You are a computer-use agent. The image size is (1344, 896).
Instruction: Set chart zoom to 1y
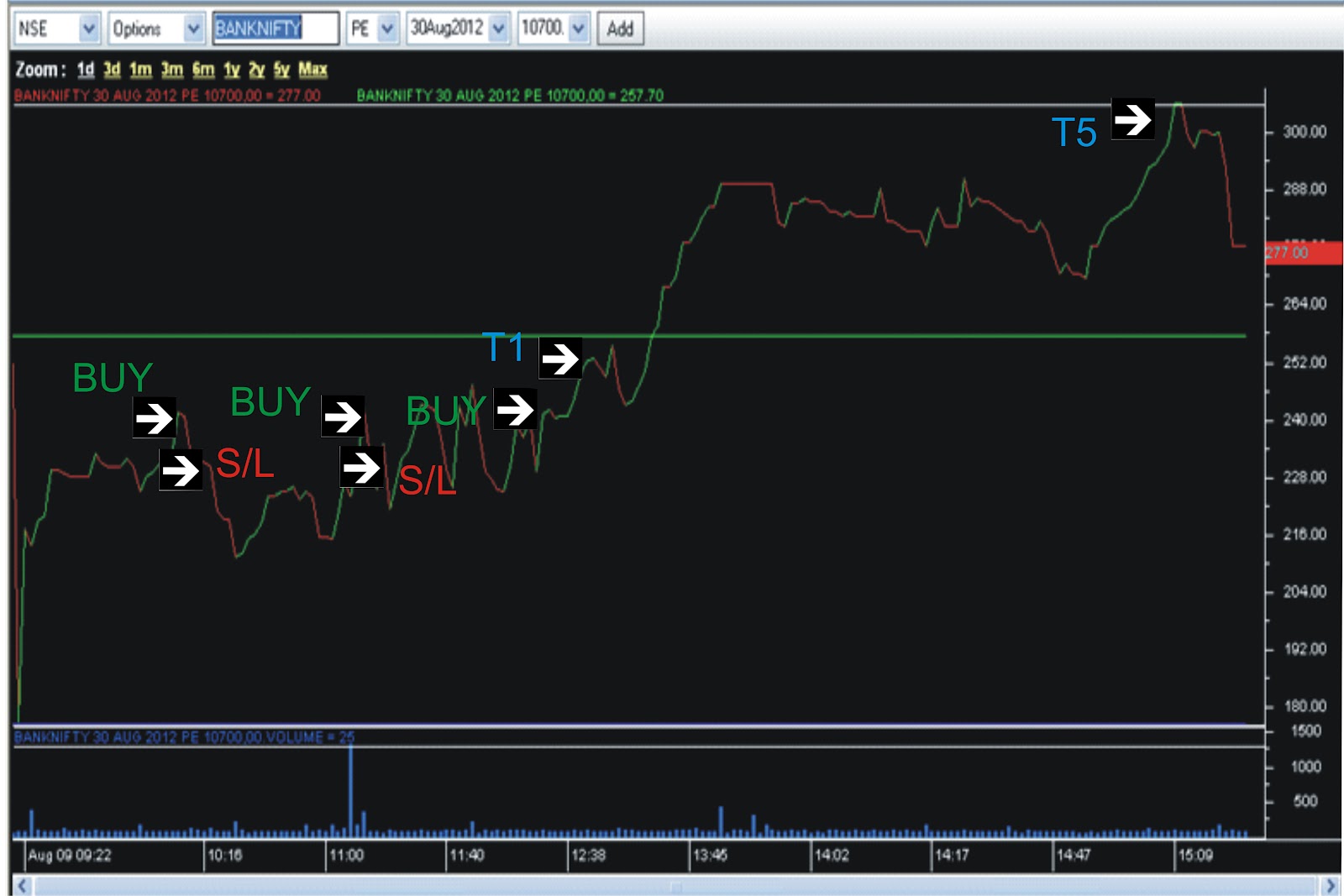[232, 70]
